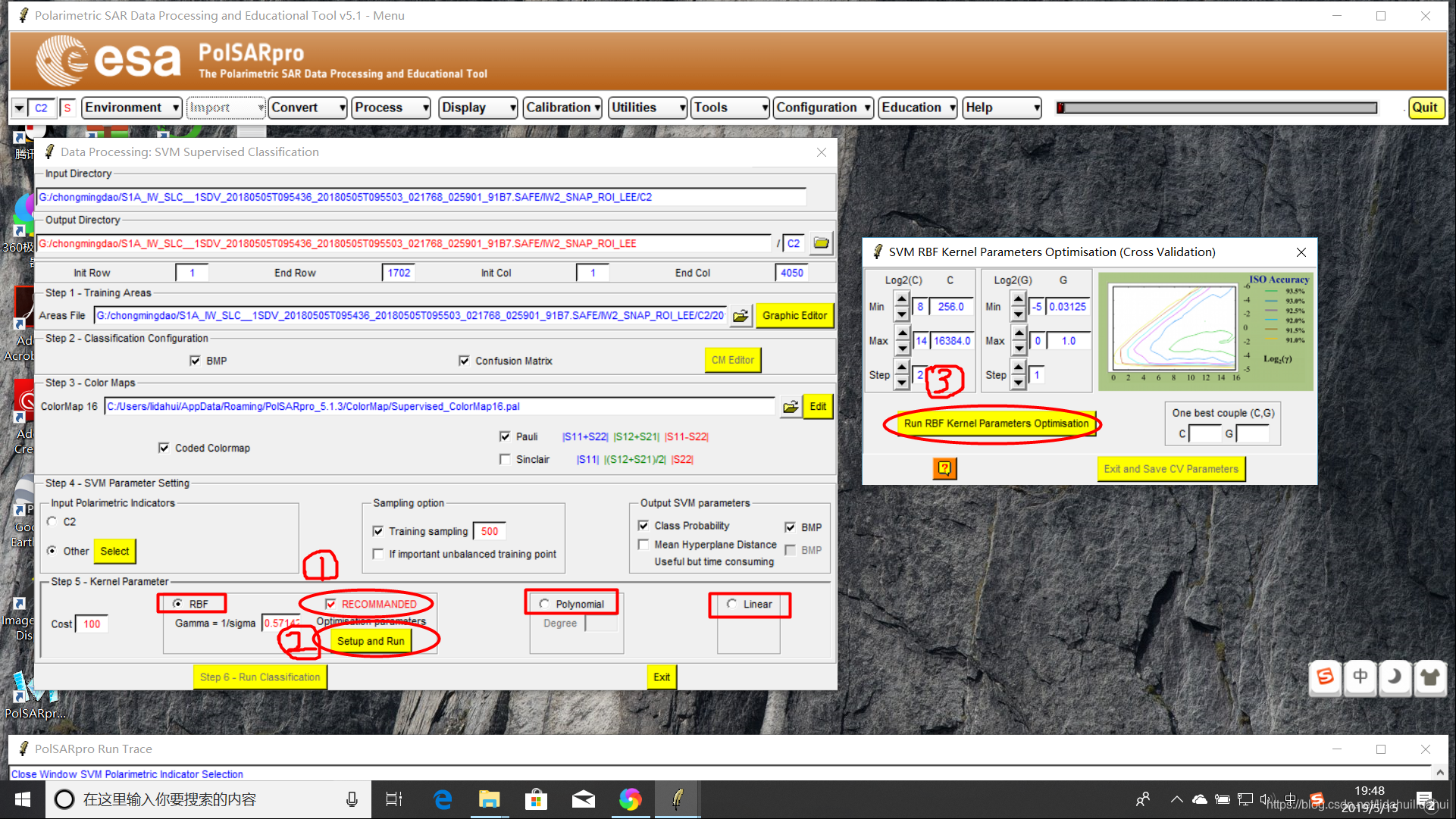Select PolSARpro feather icon in taskbar
The image size is (1456, 819).
(678, 799)
